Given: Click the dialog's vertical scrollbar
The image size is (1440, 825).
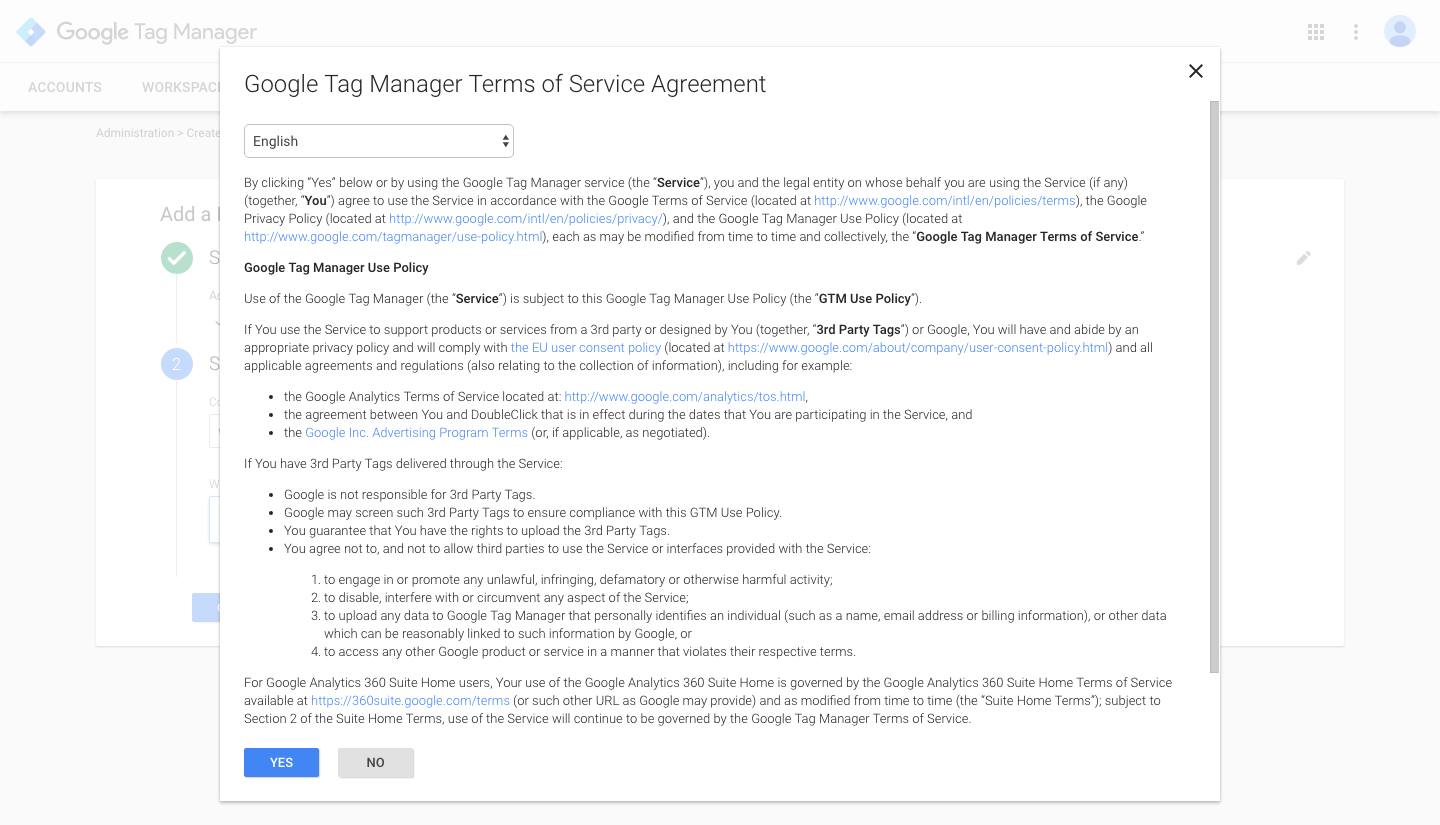Looking at the screenshot, I should 1214,385.
